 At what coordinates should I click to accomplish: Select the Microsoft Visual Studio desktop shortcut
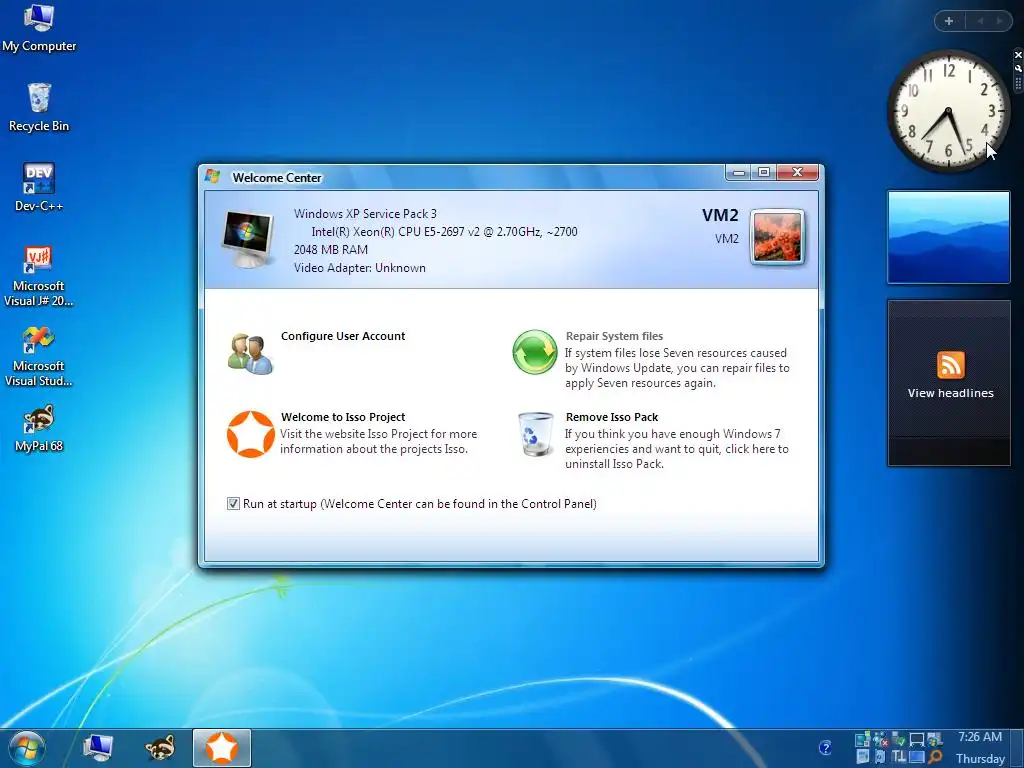(39, 356)
